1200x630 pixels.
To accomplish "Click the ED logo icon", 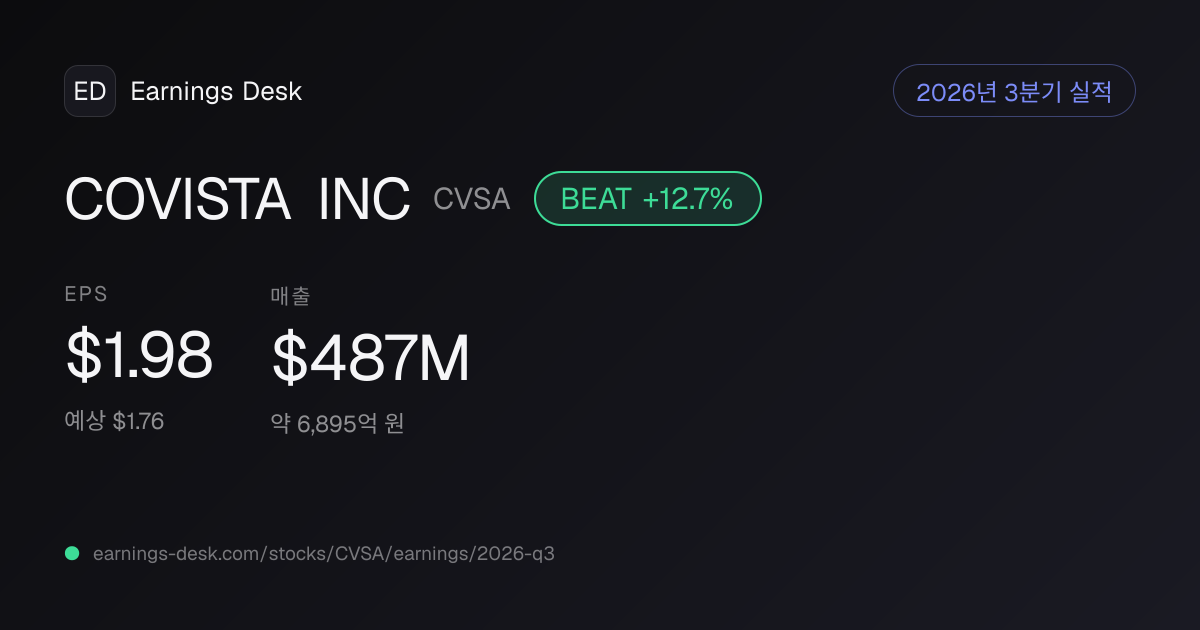I will [x=90, y=91].
